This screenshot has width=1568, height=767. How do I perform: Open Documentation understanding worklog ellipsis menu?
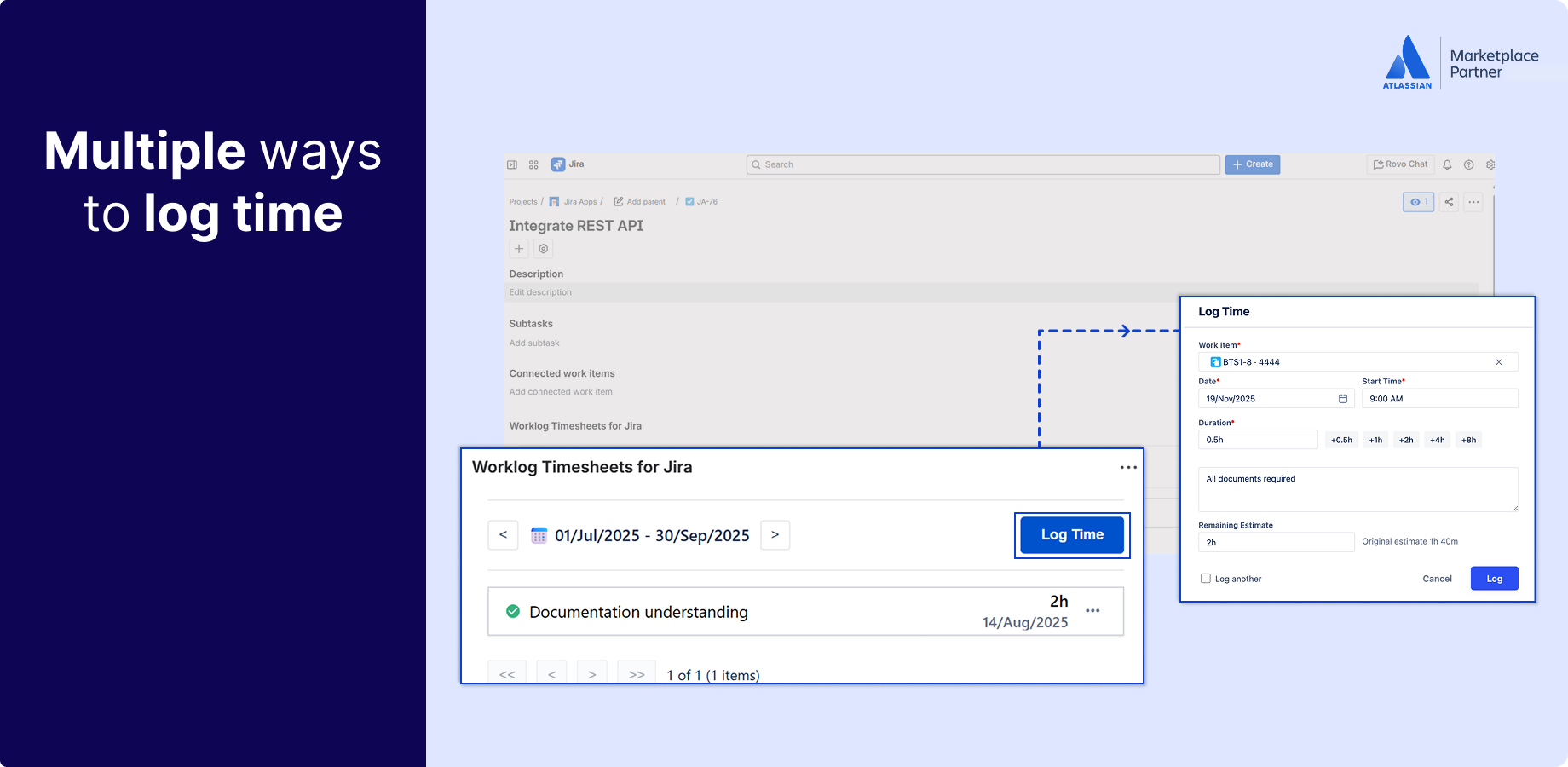click(1092, 611)
